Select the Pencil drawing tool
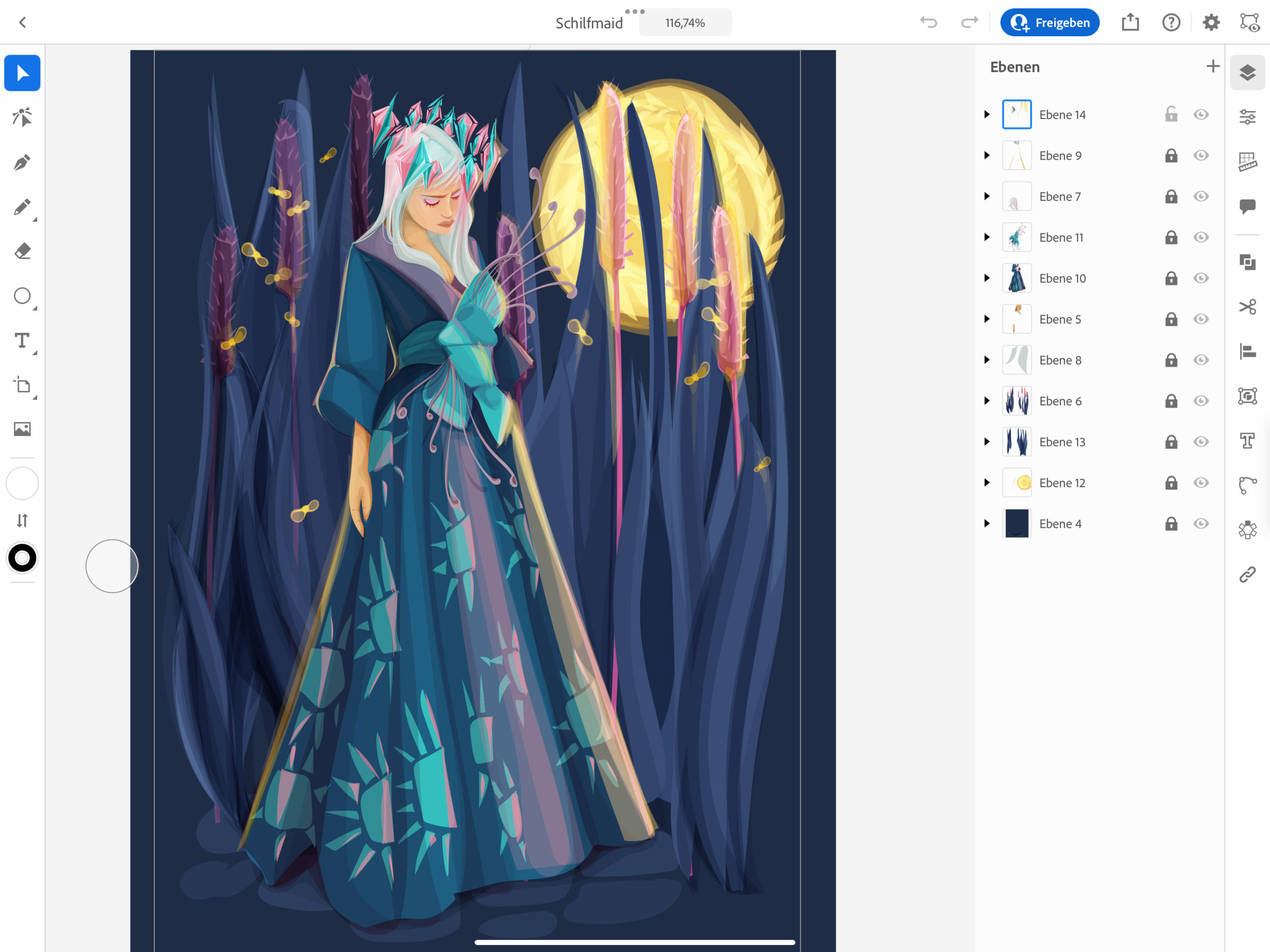Screen dimensions: 1270x952 pos(22,207)
